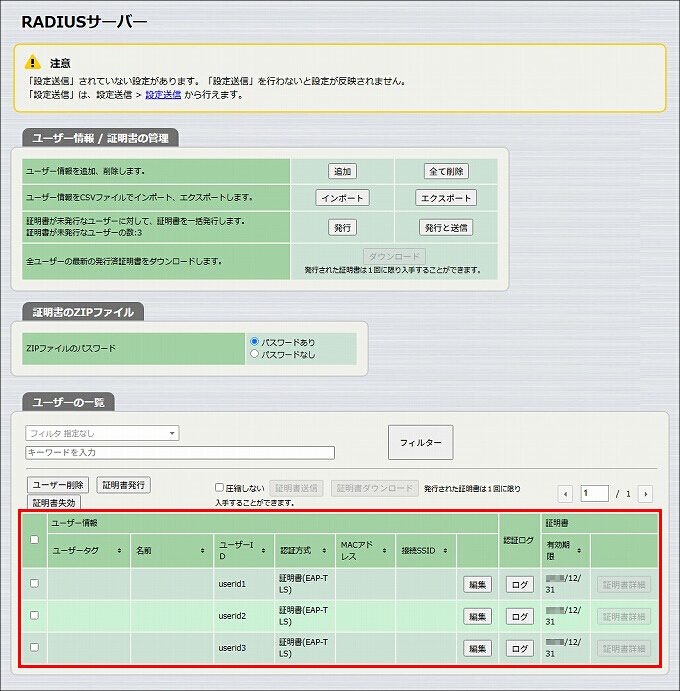680x691 pixels.
Task: Click the 発行 button for bulk certificate issue
Action: (342, 228)
